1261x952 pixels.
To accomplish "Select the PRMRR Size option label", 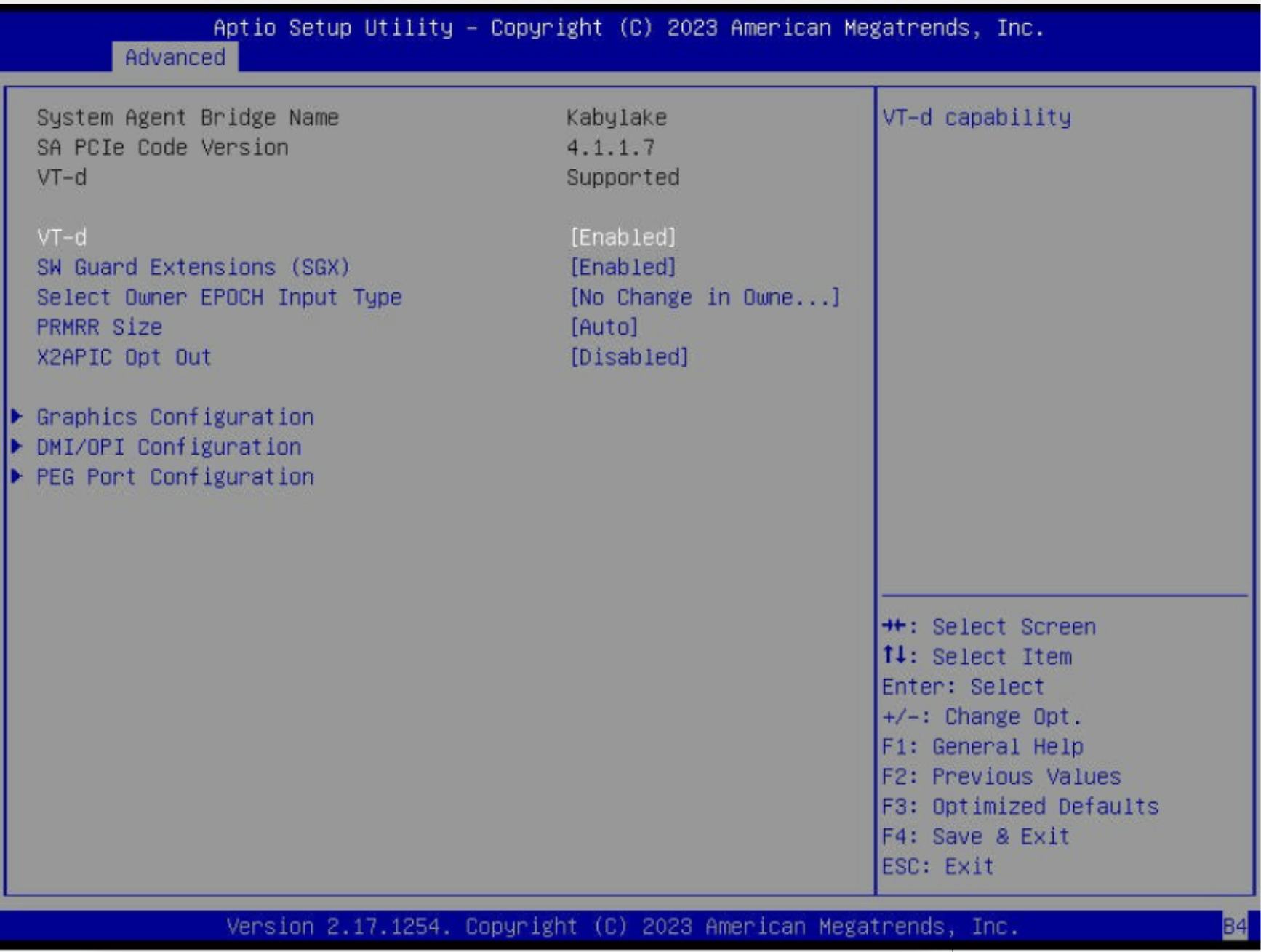I will [100, 327].
